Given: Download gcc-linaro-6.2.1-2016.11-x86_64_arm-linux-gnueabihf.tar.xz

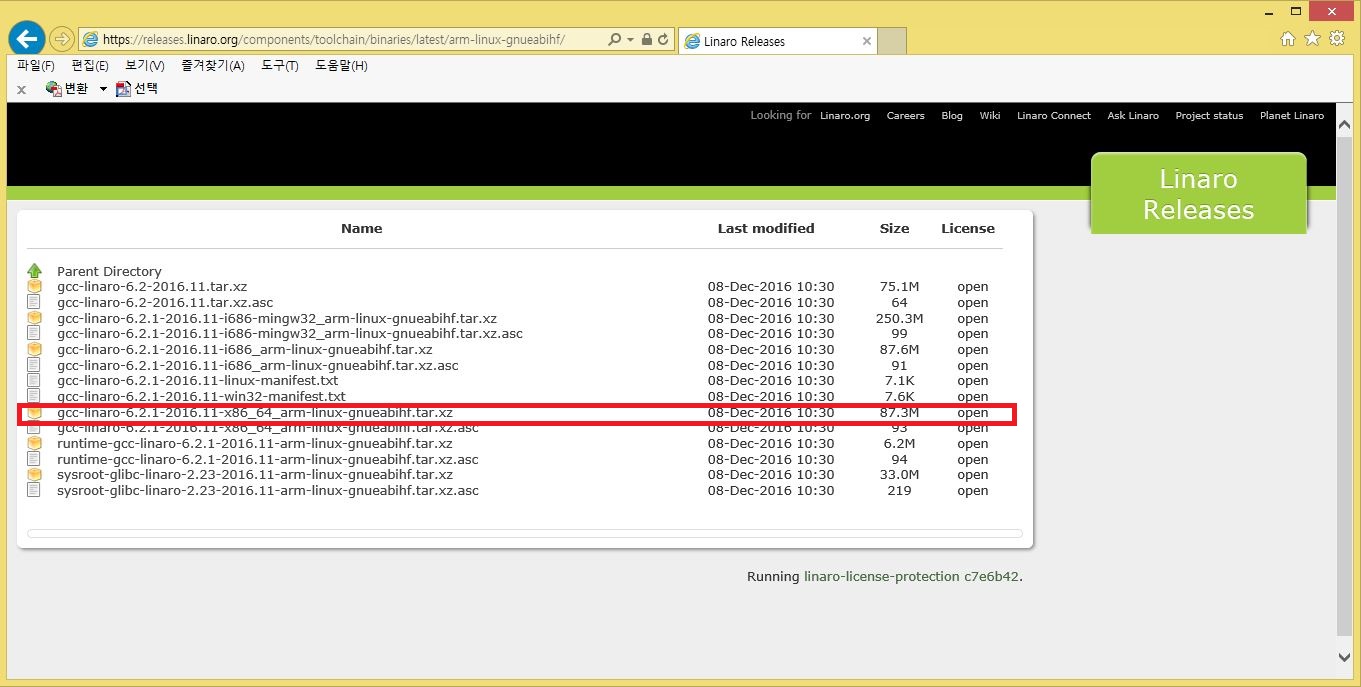Looking at the screenshot, I should point(255,412).
